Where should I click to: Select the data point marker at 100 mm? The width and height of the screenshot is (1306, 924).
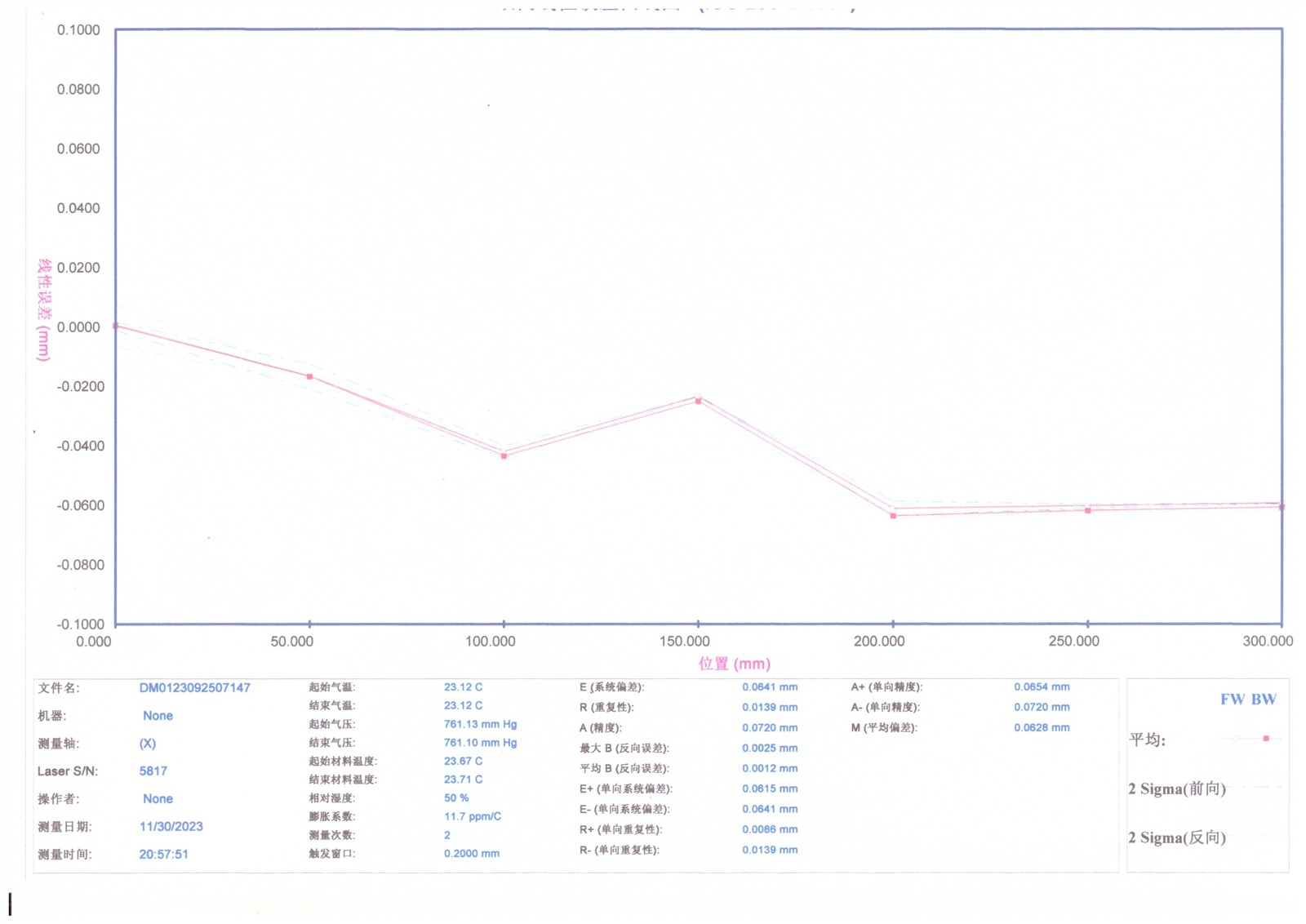(x=504, y=455)
